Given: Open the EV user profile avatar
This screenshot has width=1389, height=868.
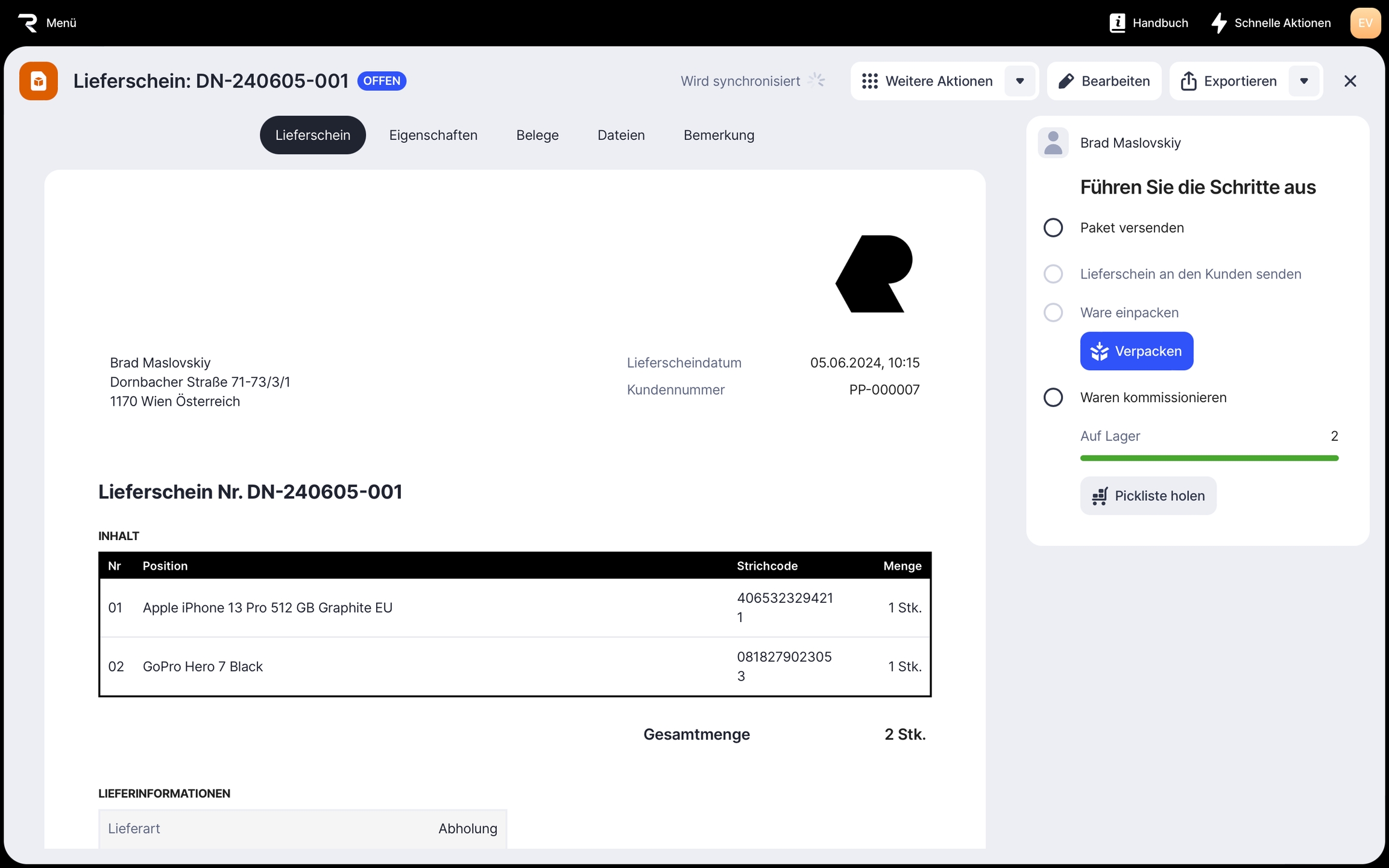Looking at the screenshot, I should point(1365,23).
